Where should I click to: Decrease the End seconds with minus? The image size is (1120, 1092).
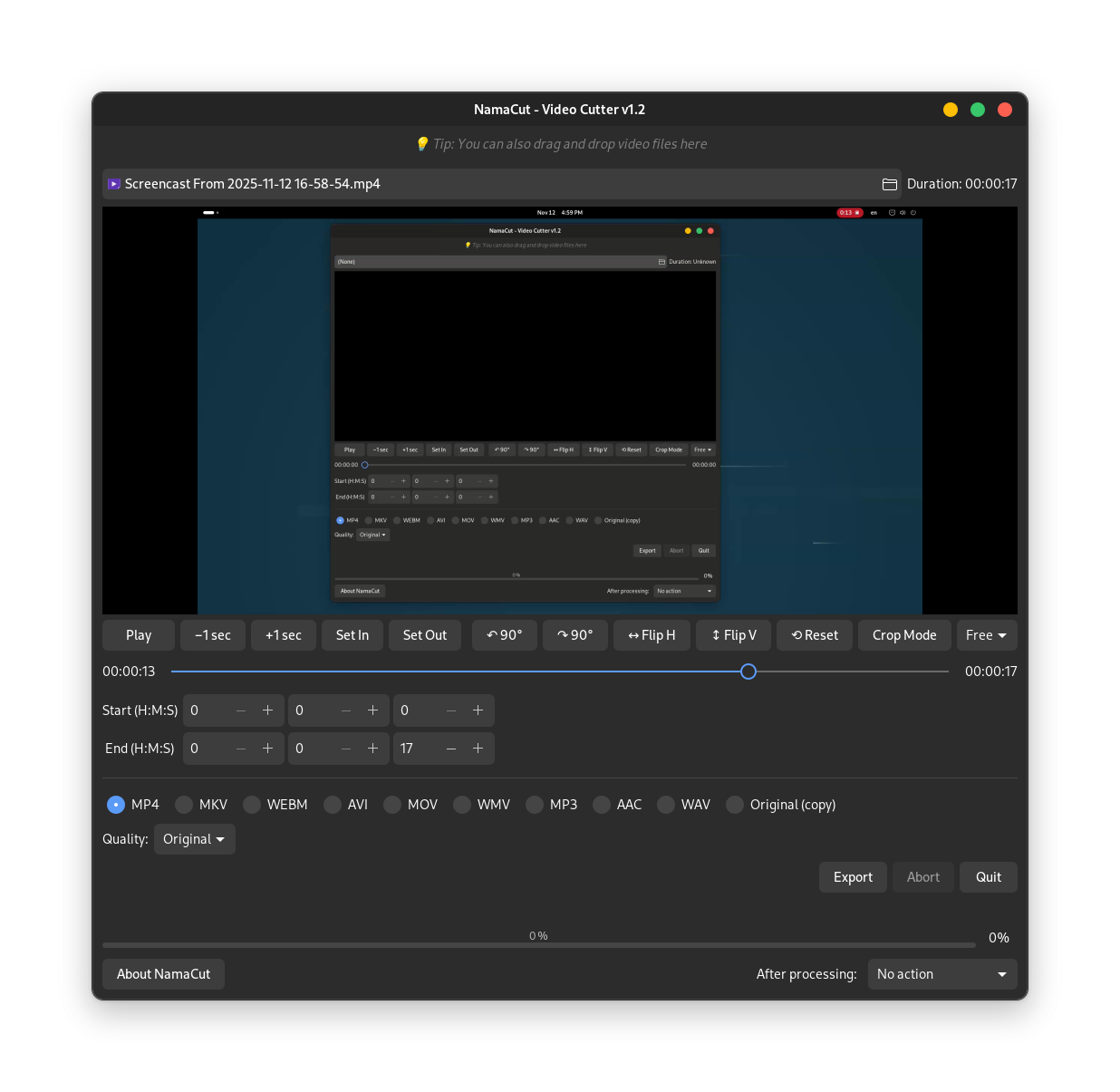click(451, 749)
